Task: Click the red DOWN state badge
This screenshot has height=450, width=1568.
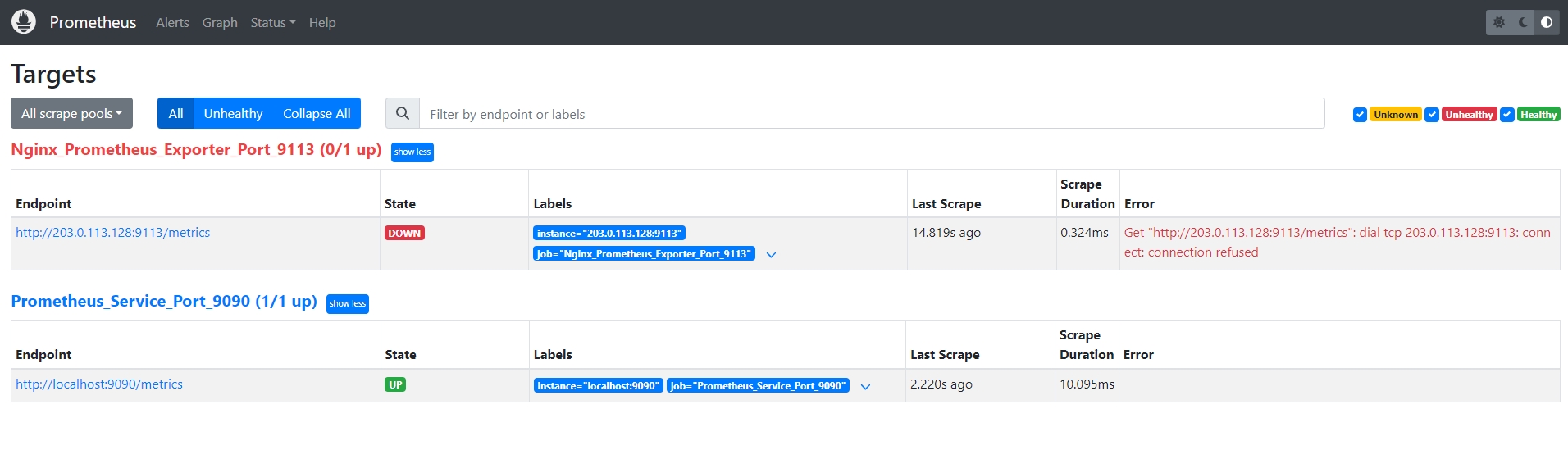Action: (x=404, y=233)
